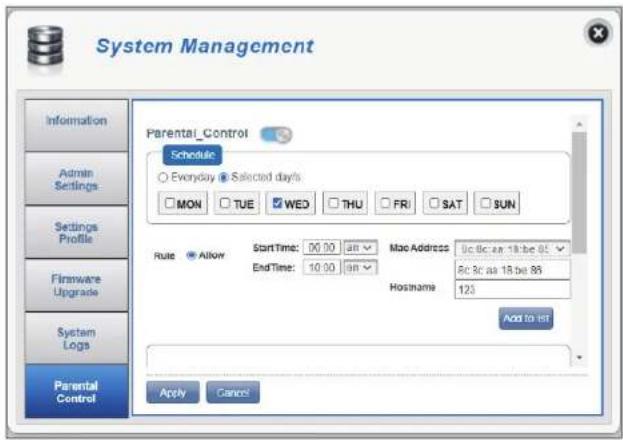
Task: Check the FRI checkbox
Action: click(x=385, y=203)
